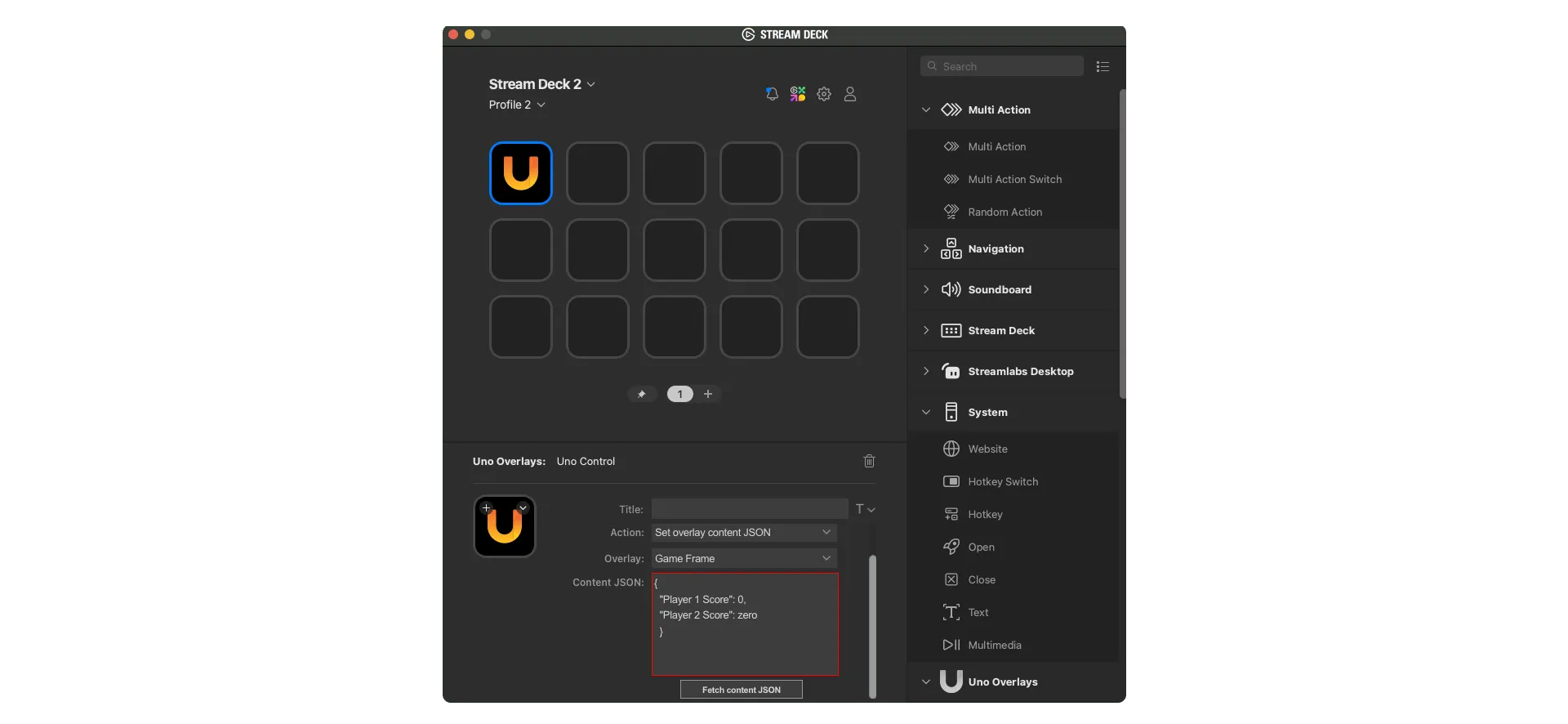The image size is (1568, 724).
Task: Open the Profile 2 dropdown
Action: coord(517,105)
